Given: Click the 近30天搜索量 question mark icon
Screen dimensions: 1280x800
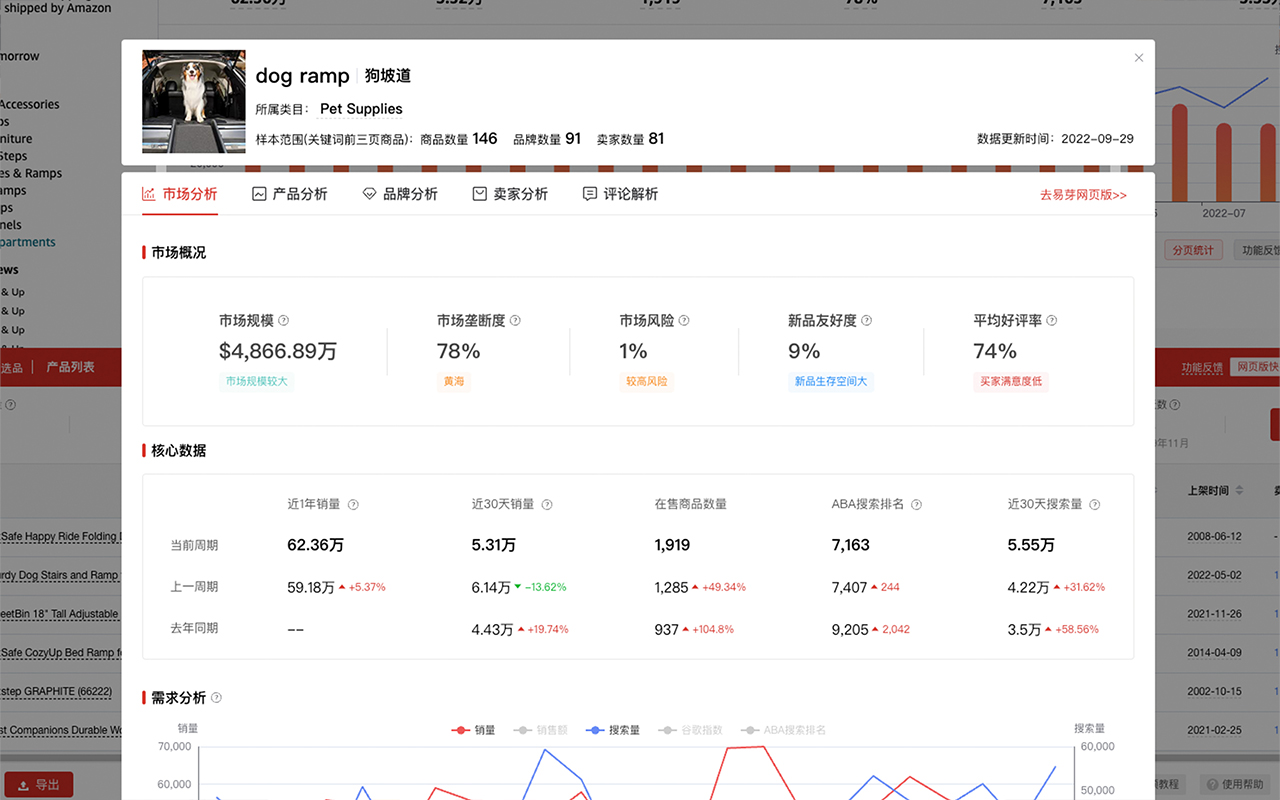Looking at the screenshot, I should click(x=1095, y=504).
